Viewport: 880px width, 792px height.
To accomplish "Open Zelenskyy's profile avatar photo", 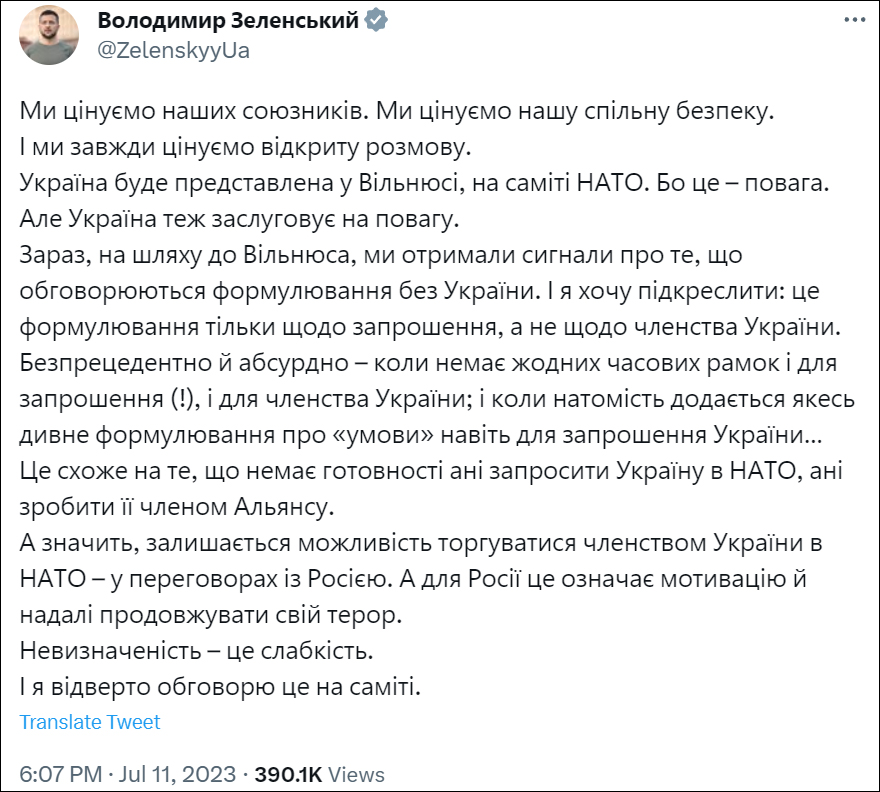I will click(x=47, y=36).
